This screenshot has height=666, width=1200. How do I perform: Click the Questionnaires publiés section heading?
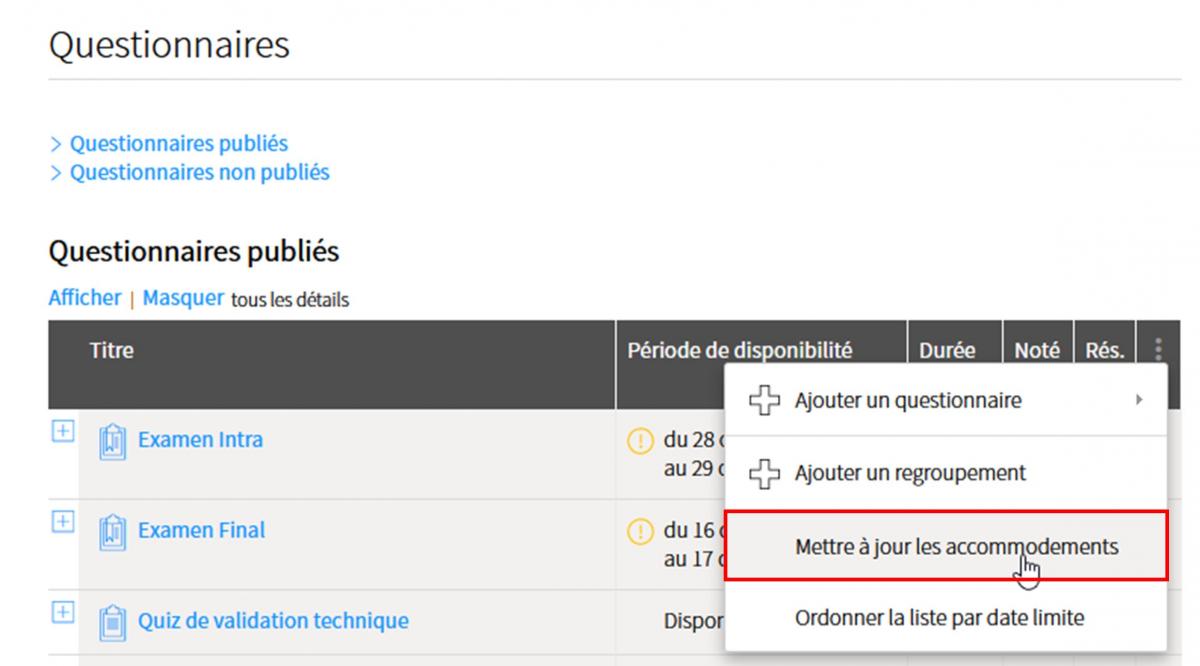tap(194, 251)
